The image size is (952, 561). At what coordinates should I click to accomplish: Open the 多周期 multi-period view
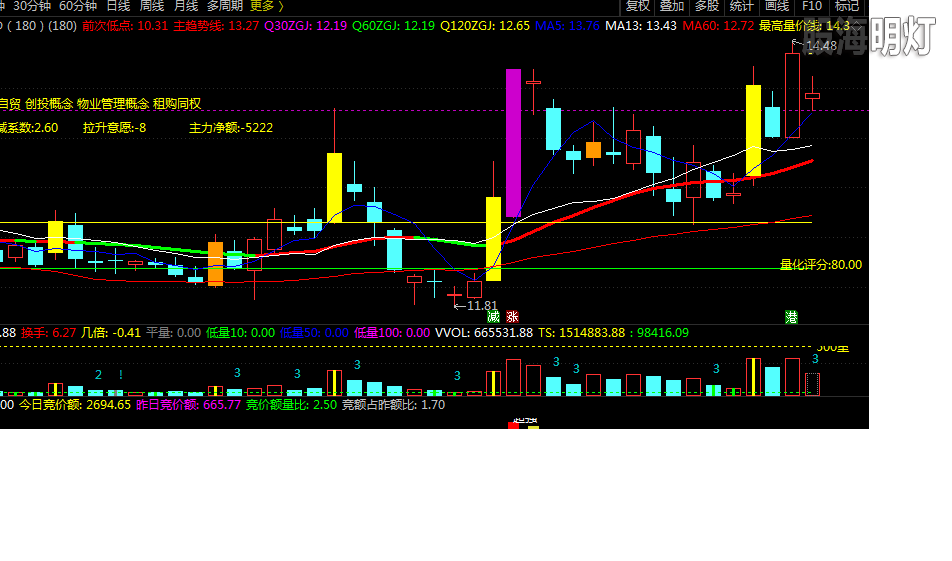click(225, 6)
